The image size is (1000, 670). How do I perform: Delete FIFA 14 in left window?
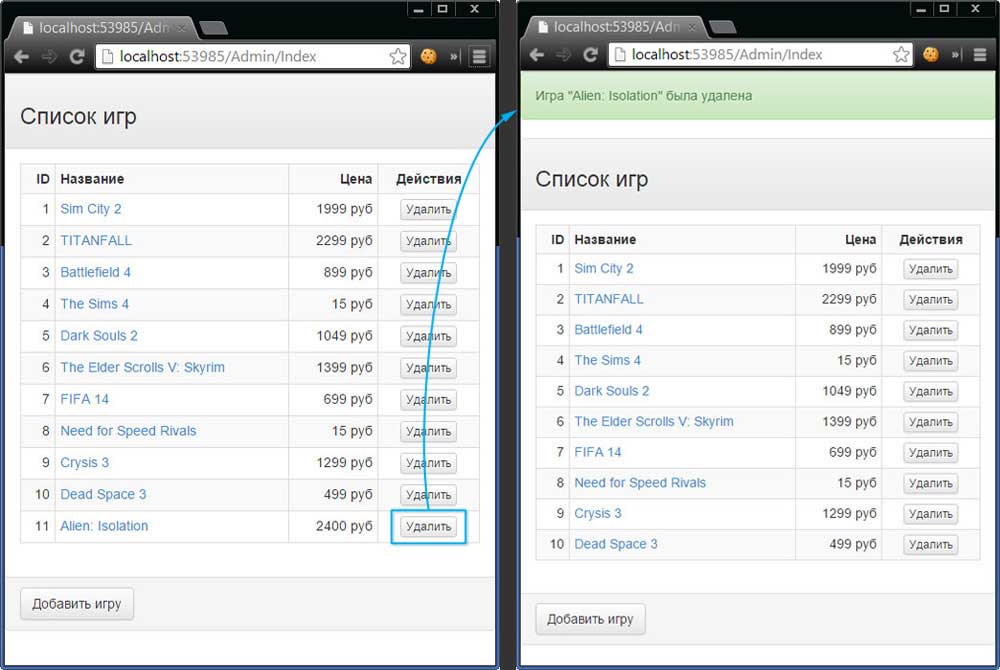pos(429,400)
